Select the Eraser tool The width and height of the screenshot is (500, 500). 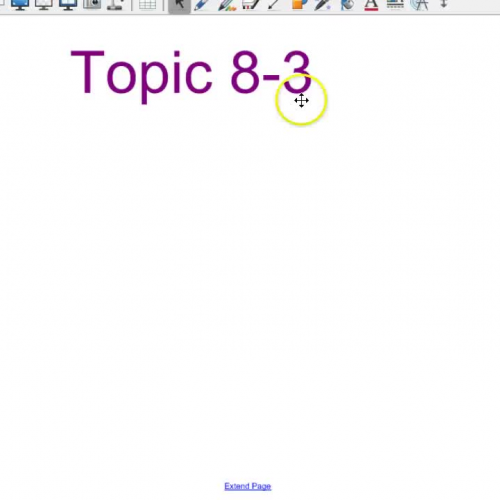pyautogui.click(x=251, y=5)
